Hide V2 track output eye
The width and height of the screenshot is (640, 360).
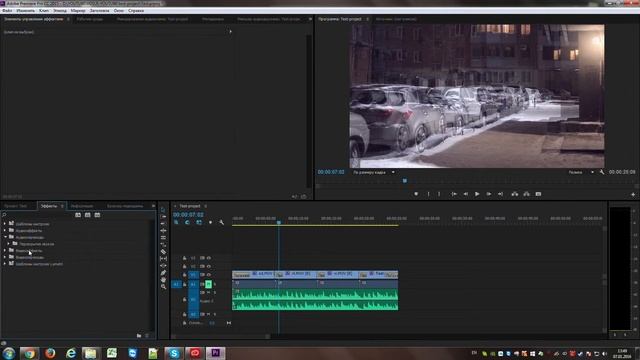tap(209, 267)
